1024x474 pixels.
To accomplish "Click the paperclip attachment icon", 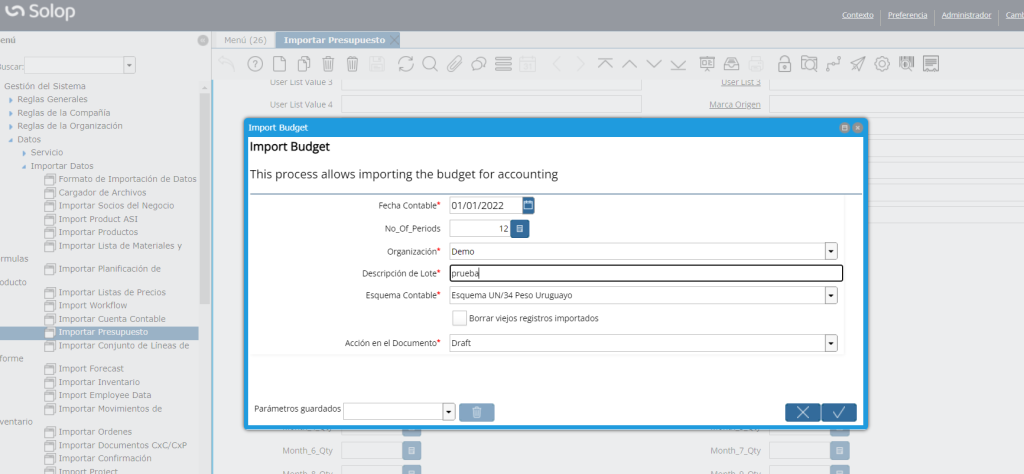I will click(x=454, y=64).
